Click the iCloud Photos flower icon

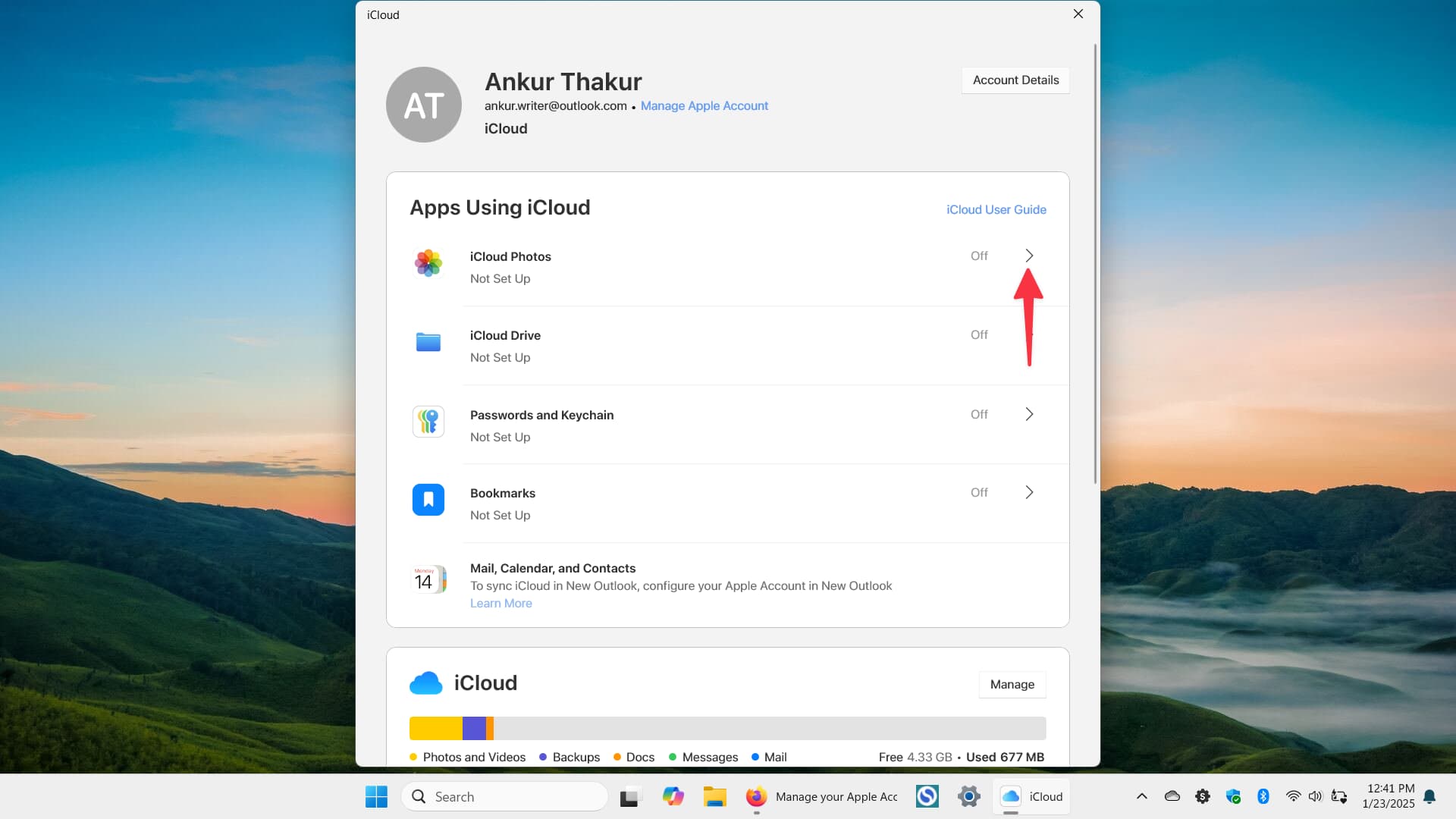428,263
